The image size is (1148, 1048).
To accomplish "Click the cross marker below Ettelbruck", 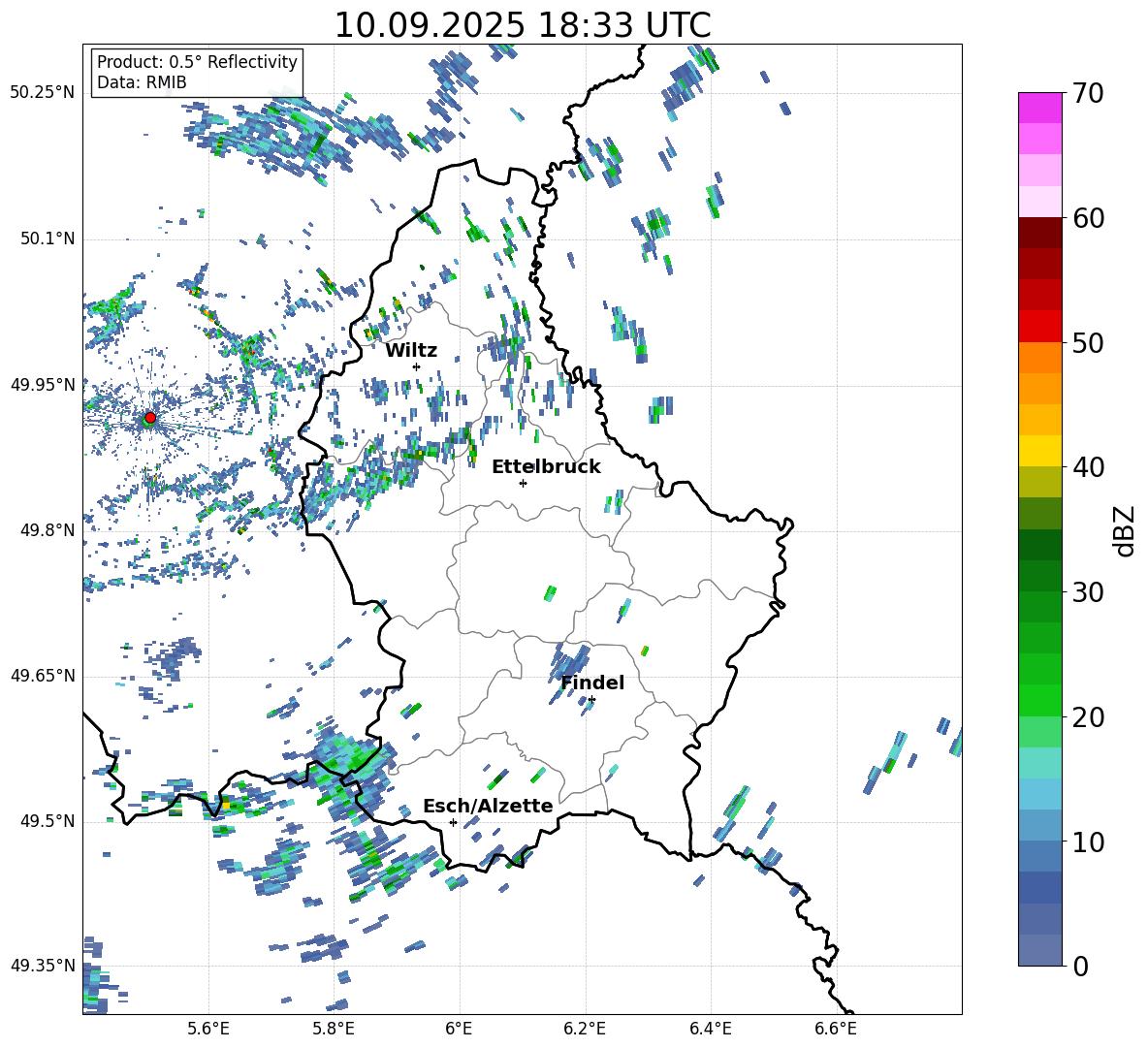I will click(523, 483).
